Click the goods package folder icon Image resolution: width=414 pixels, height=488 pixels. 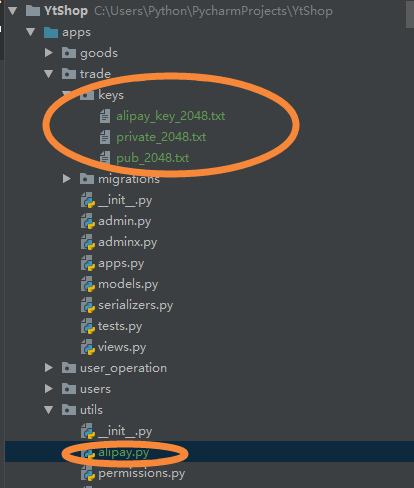[x=69, y=53]
